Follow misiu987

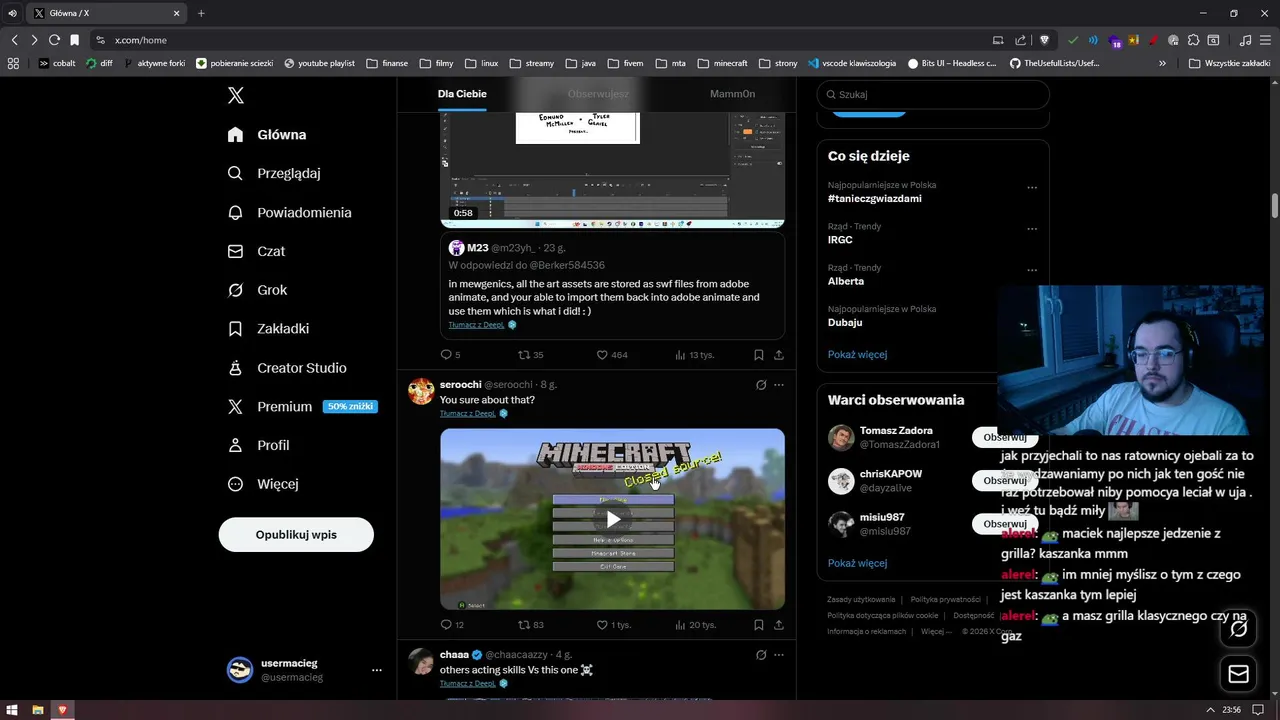click(1005, 524)
